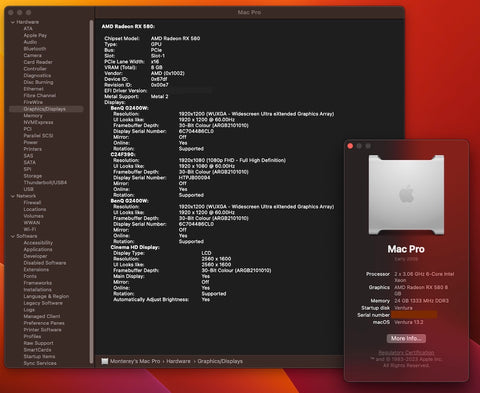Open the Regulatory Certification link
This screenshot has height=393, width=480.
[x=406, y=352]
